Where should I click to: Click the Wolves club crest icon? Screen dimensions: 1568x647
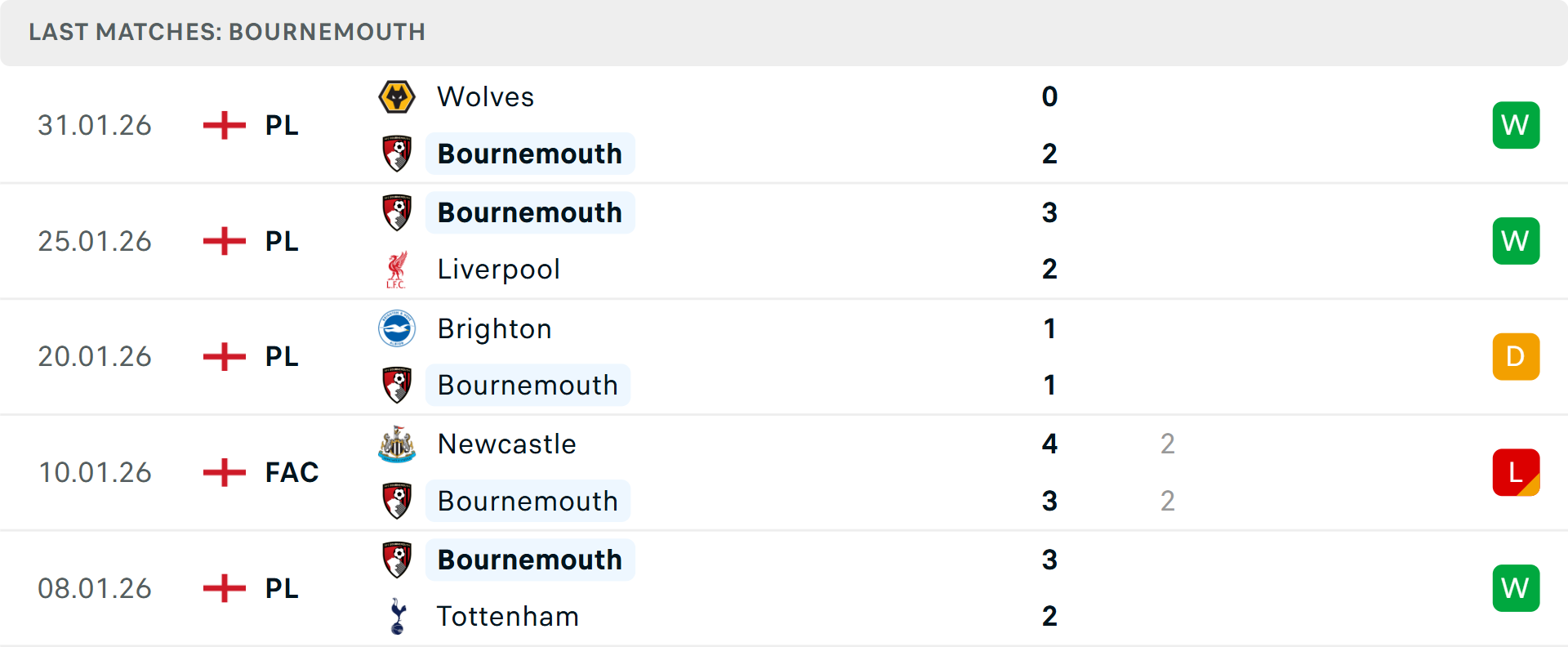coord(397,97)
